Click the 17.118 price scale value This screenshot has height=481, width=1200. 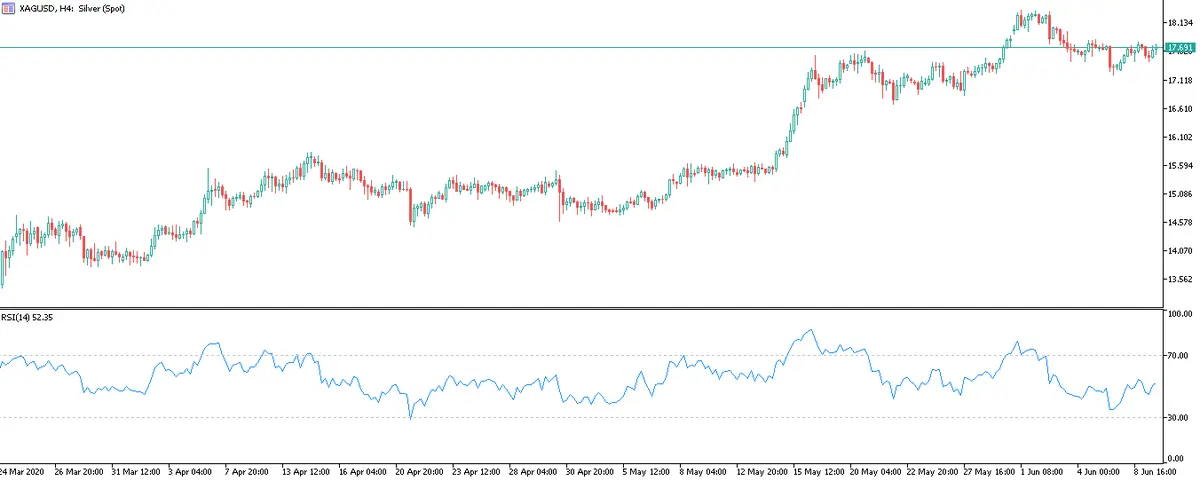1180,80
